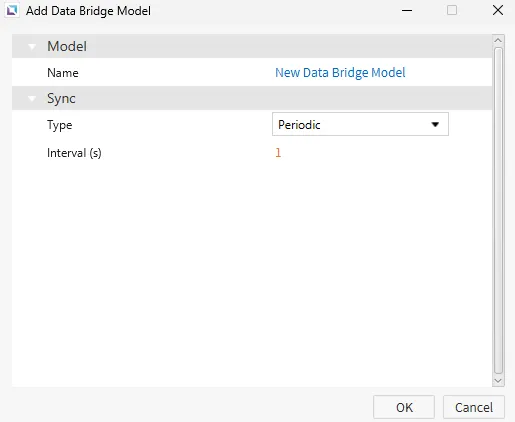The width and height of the screenshot is (515, 422).
Task: Select the Sync section header
Action: click(x=252, y=98)
